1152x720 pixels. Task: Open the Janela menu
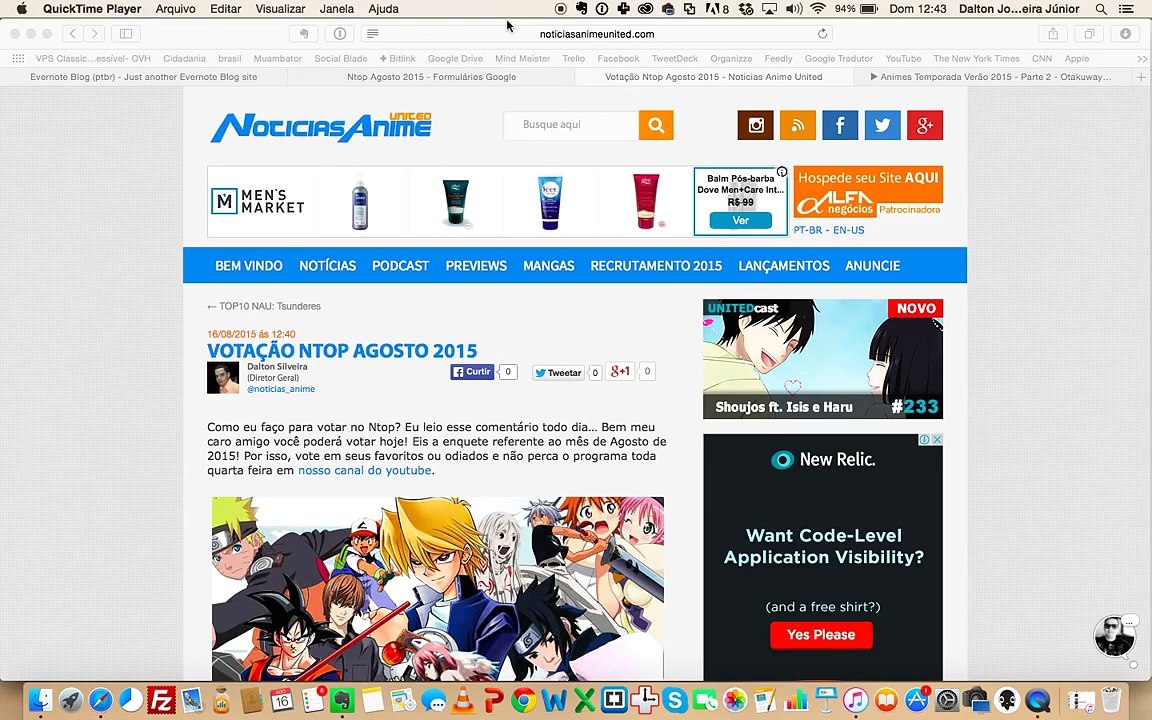click(336, 9)
